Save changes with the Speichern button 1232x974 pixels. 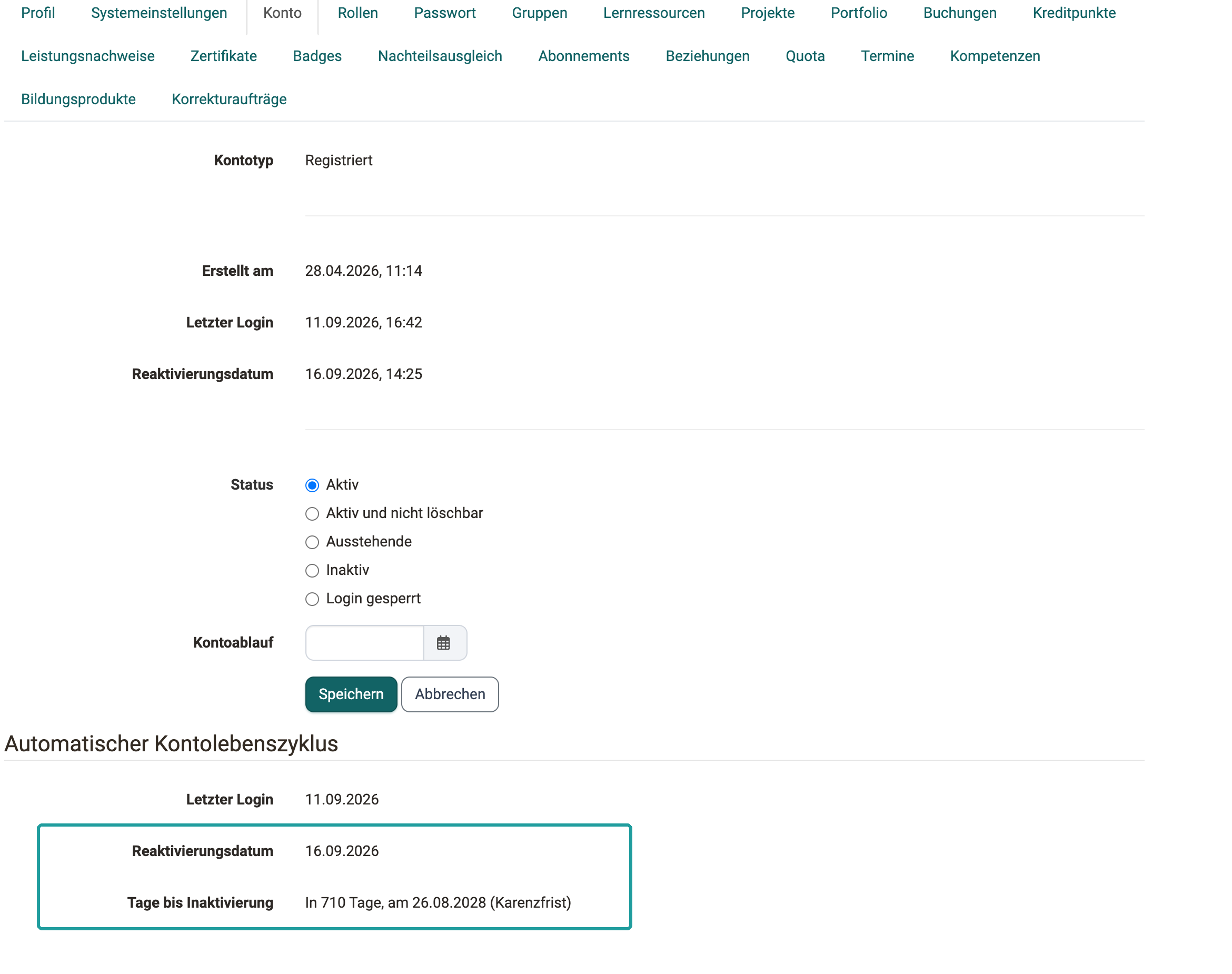[x=351, y=694]
